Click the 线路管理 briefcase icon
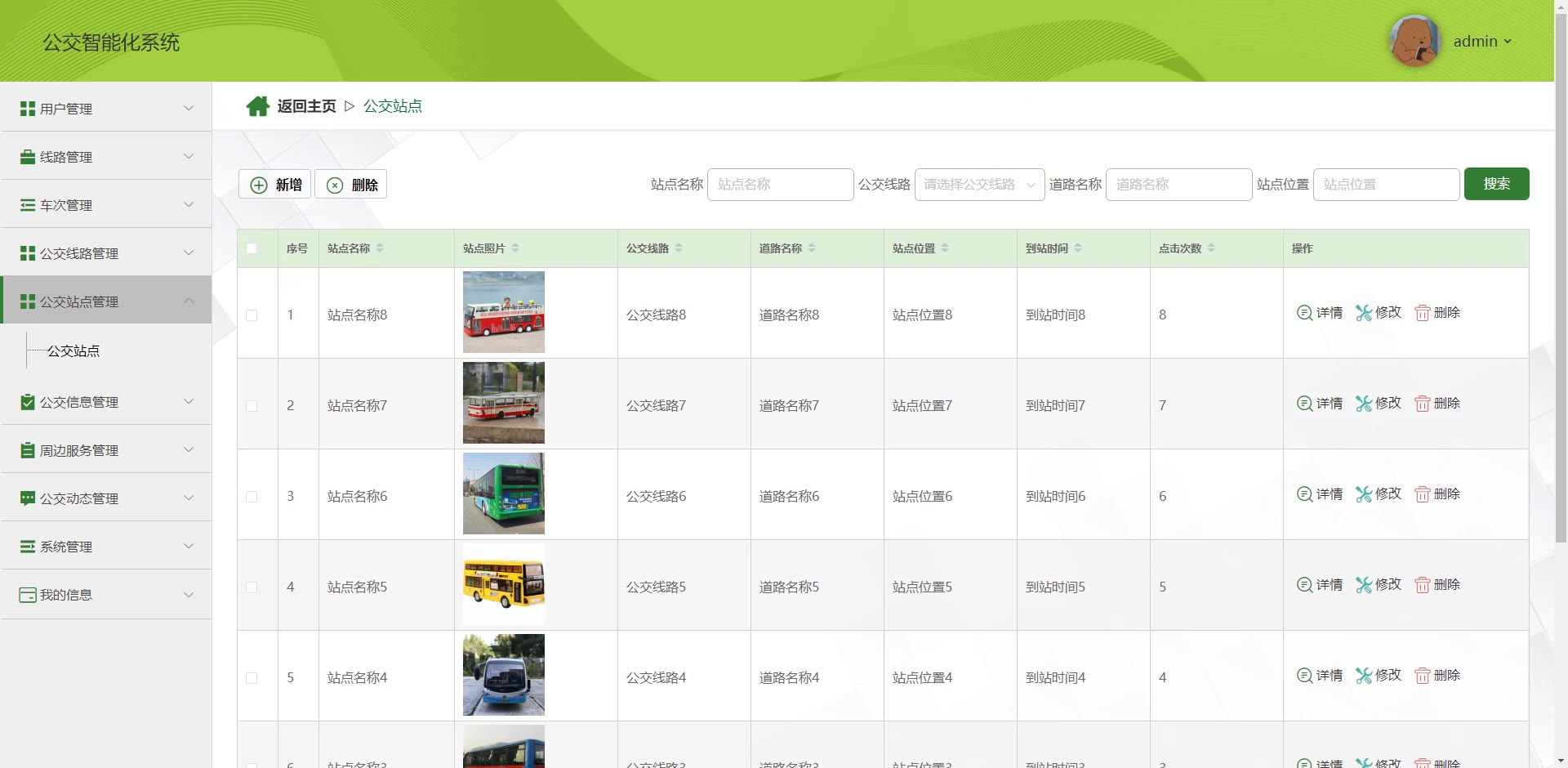 click(28, 157)
